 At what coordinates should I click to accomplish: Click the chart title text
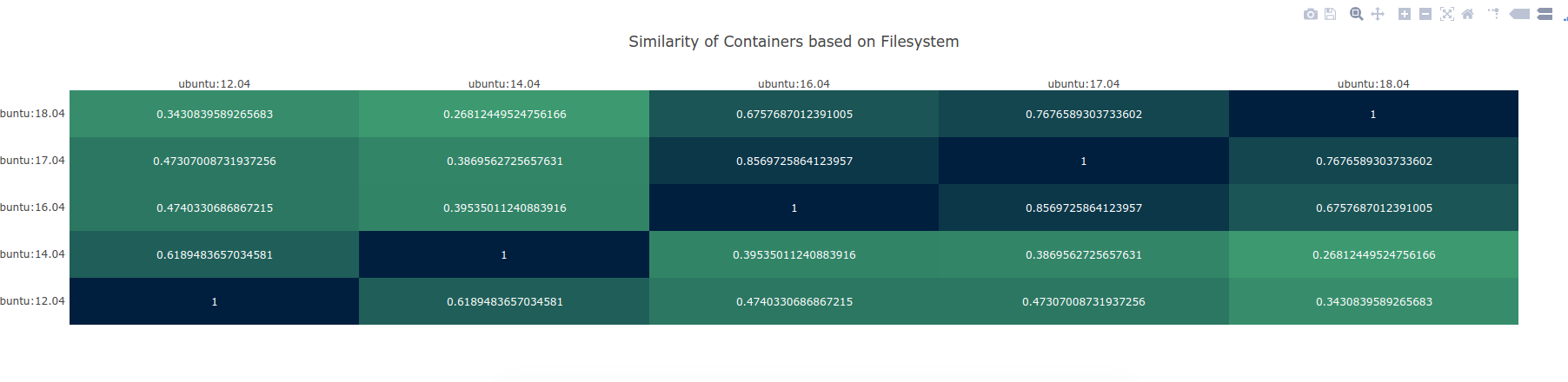tap(794, 42)
